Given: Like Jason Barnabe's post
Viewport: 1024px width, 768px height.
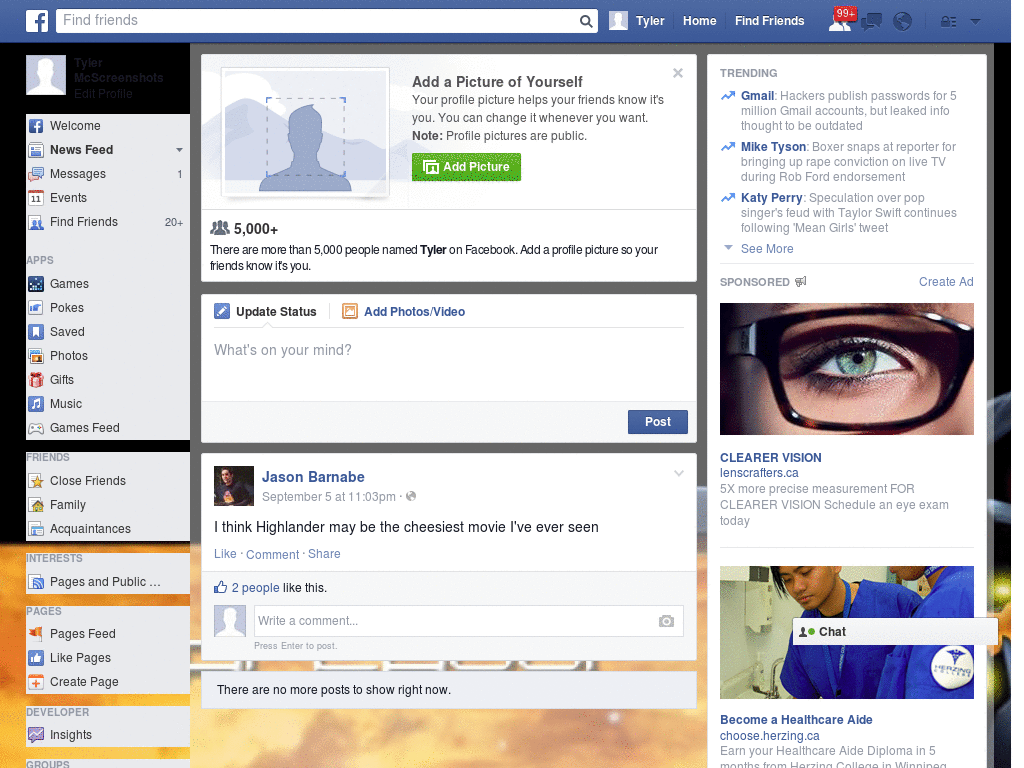Looking at the screenshot, I should [x=225, y=554].
